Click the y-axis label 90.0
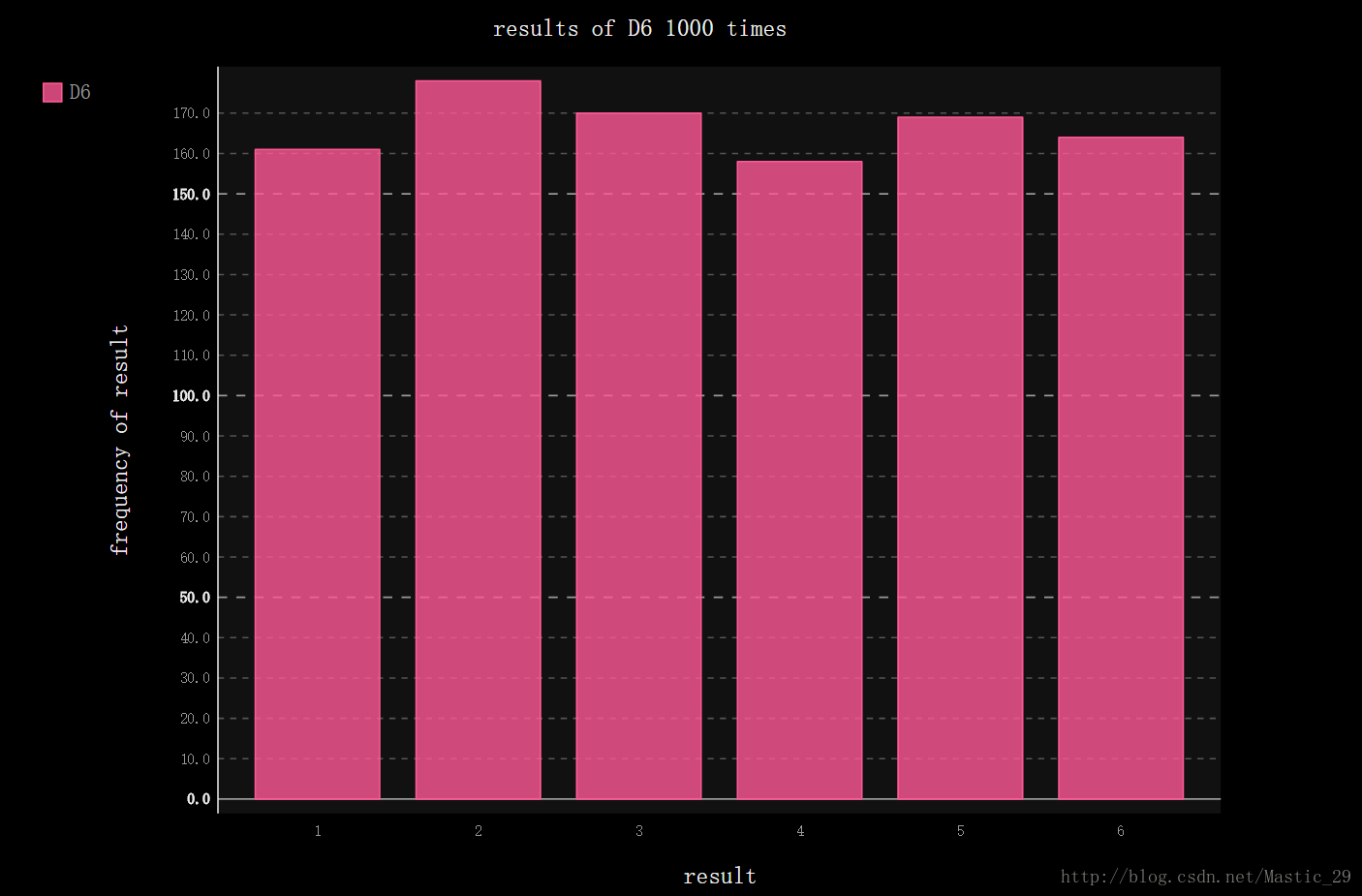The height and width of the screenshot is (896, 1362). pyautogui.click(x=196, y=436)
